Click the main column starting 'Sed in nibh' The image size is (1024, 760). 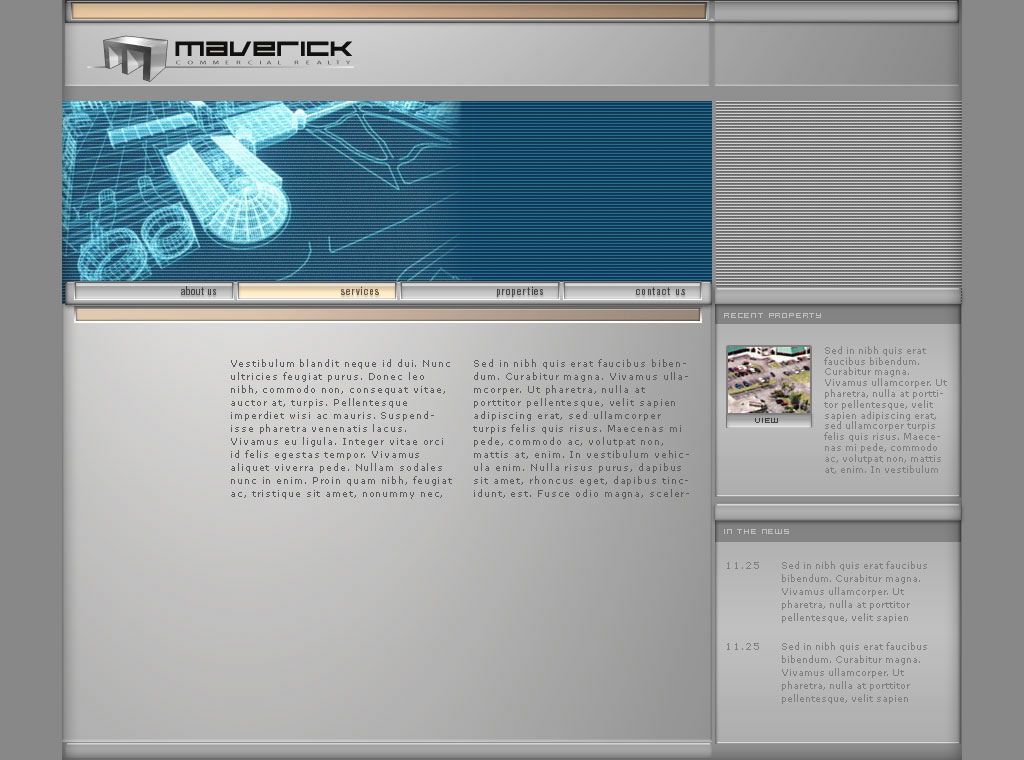580,428
